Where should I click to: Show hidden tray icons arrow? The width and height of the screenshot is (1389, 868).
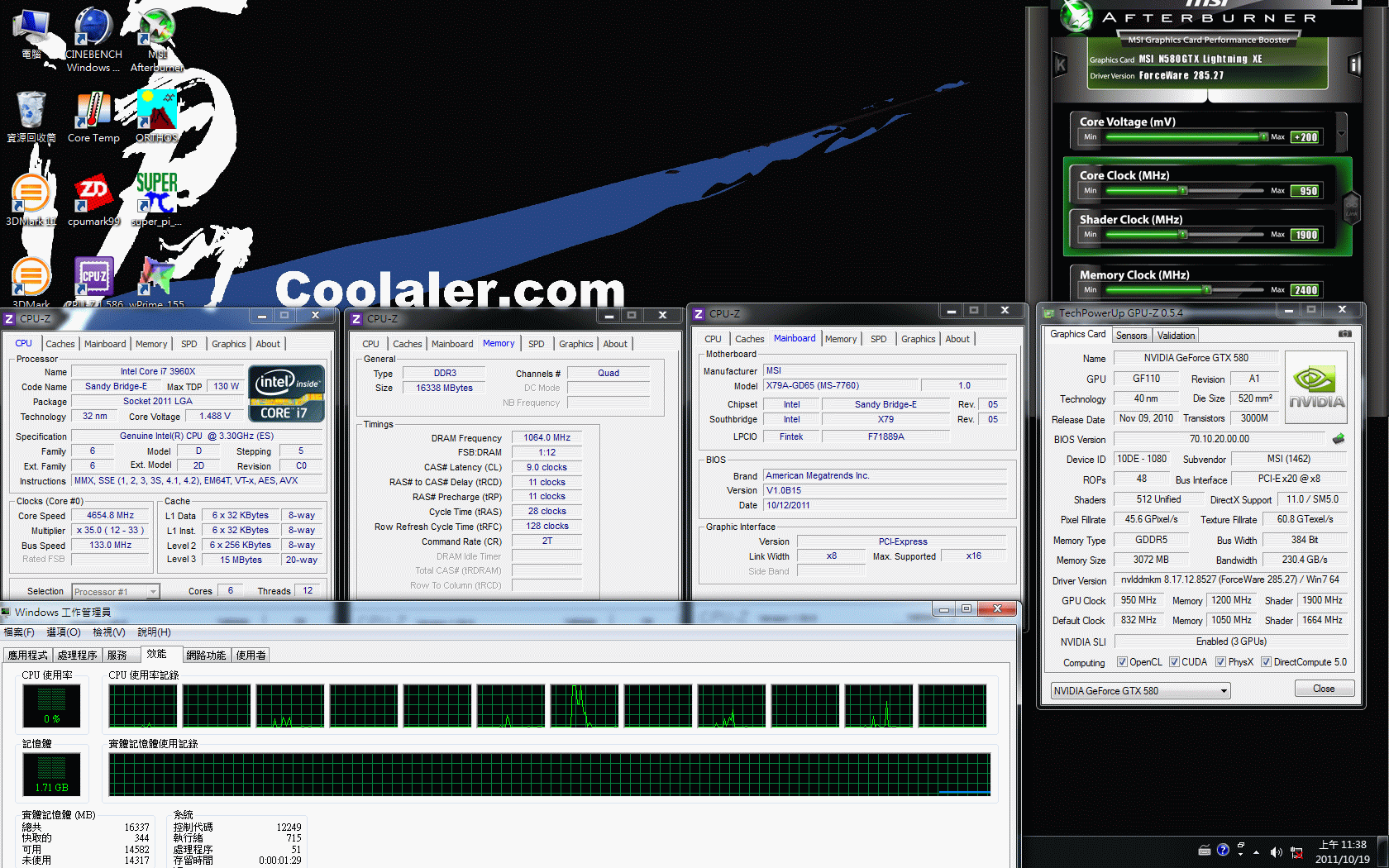point(1257,851)
